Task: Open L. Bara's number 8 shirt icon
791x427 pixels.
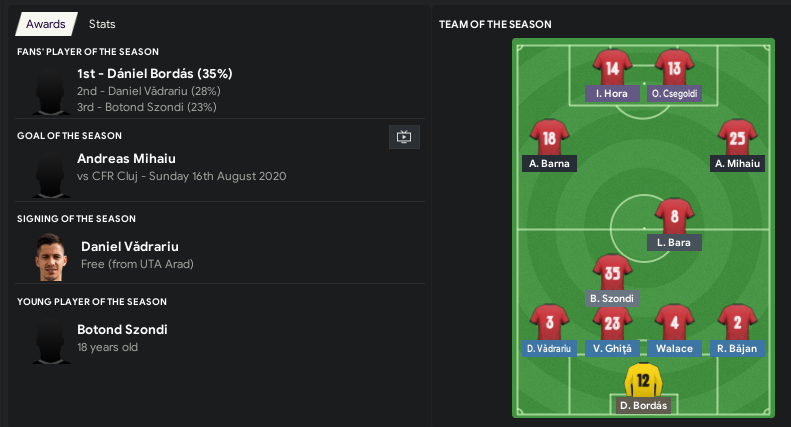Action: [674, 216]
